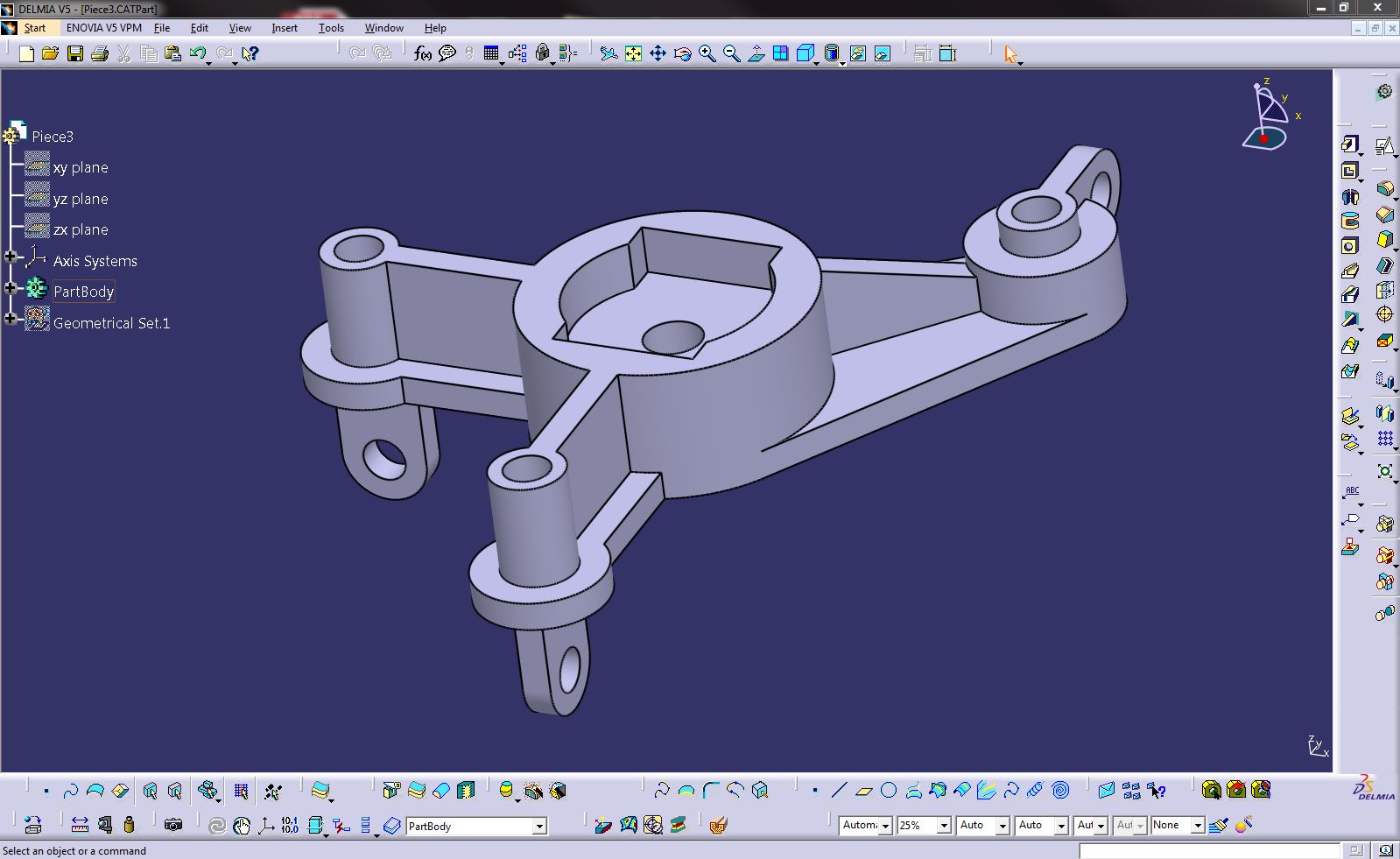Click the Isometric View cube icon

pos(806,54)
